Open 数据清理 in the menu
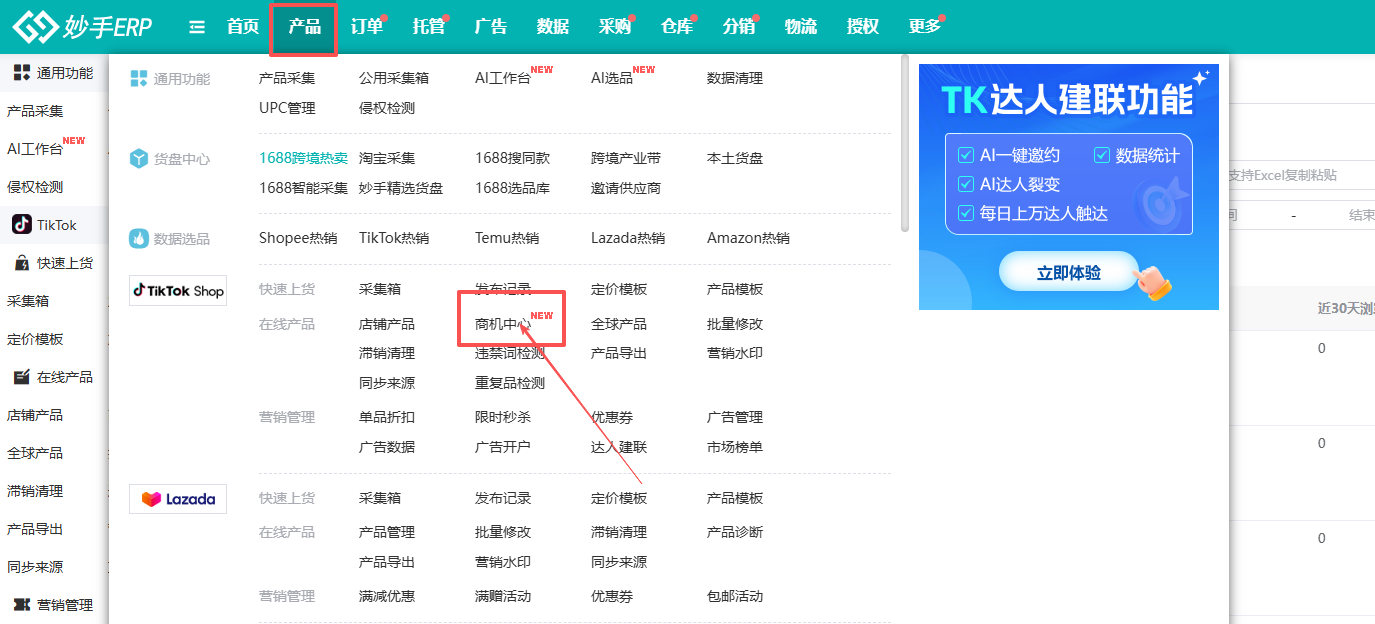The width and height of the screenshot is (1375, 624). 735,78
